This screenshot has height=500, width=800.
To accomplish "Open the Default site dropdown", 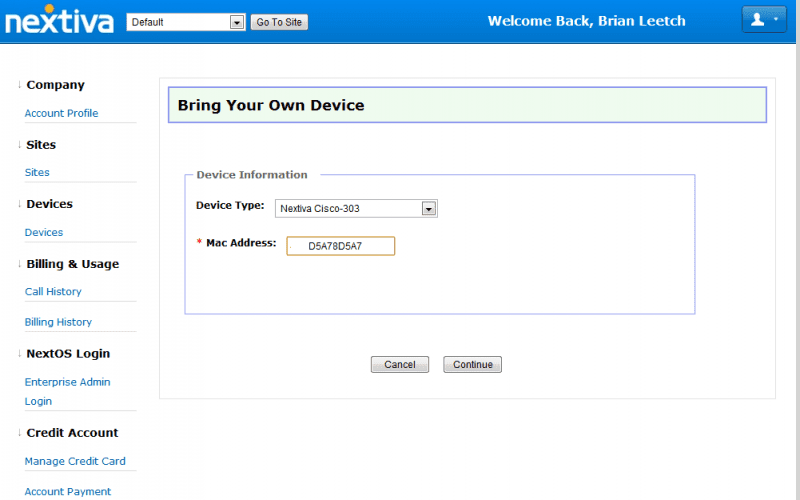I will 186,22.
